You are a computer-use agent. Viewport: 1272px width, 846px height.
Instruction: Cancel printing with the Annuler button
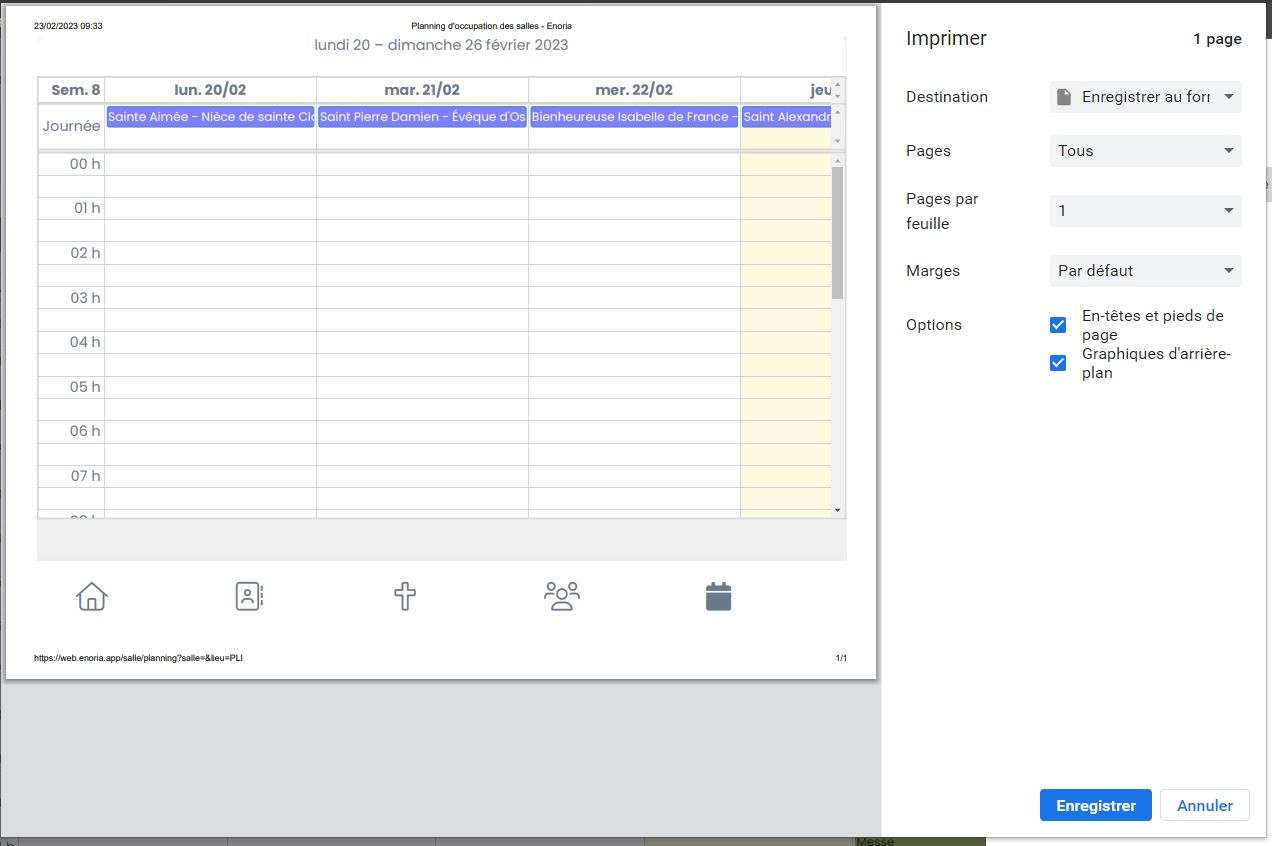(x=1204, y=806)
